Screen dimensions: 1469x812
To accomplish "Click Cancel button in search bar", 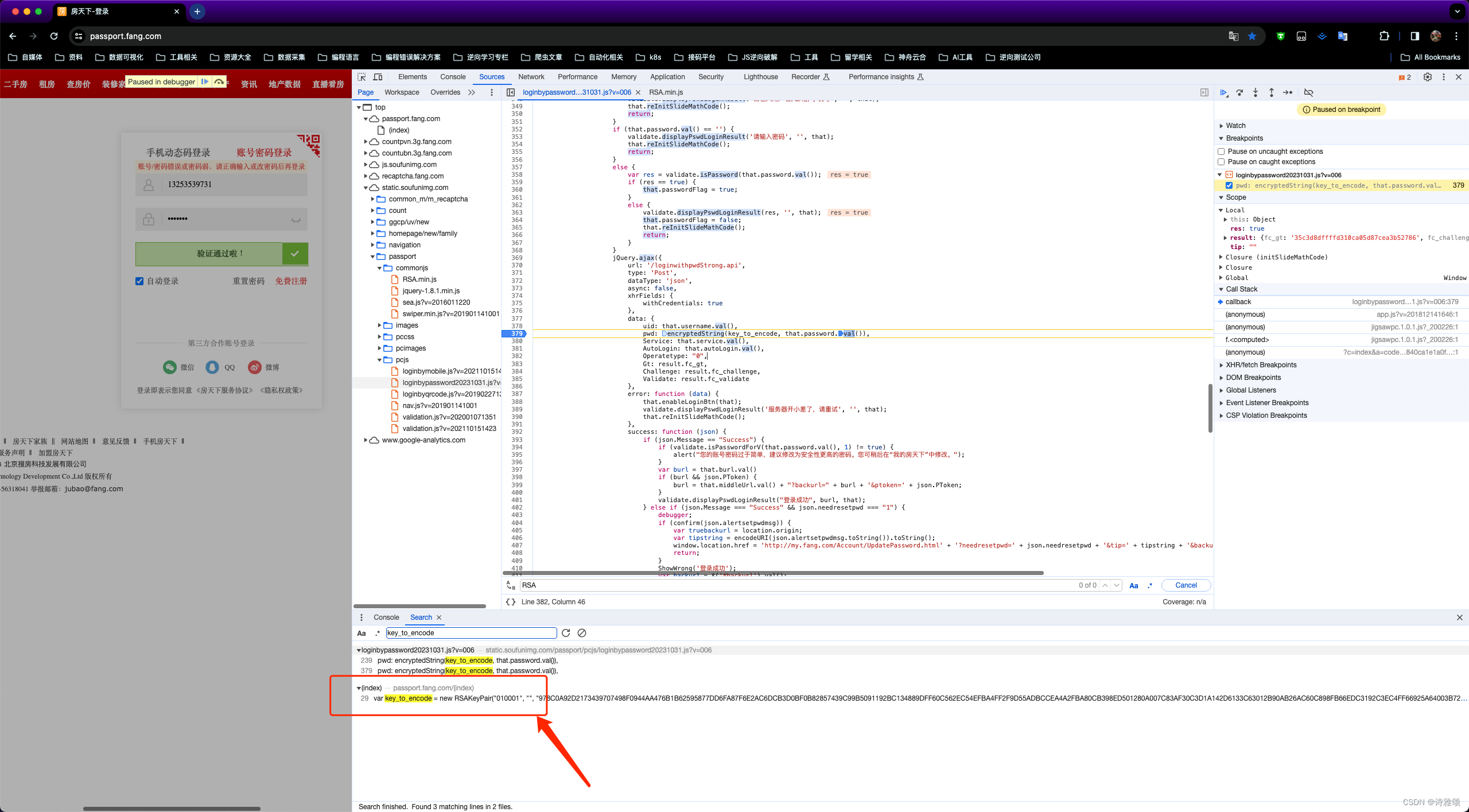I will pyautogui.click(x=1184, y=585).
